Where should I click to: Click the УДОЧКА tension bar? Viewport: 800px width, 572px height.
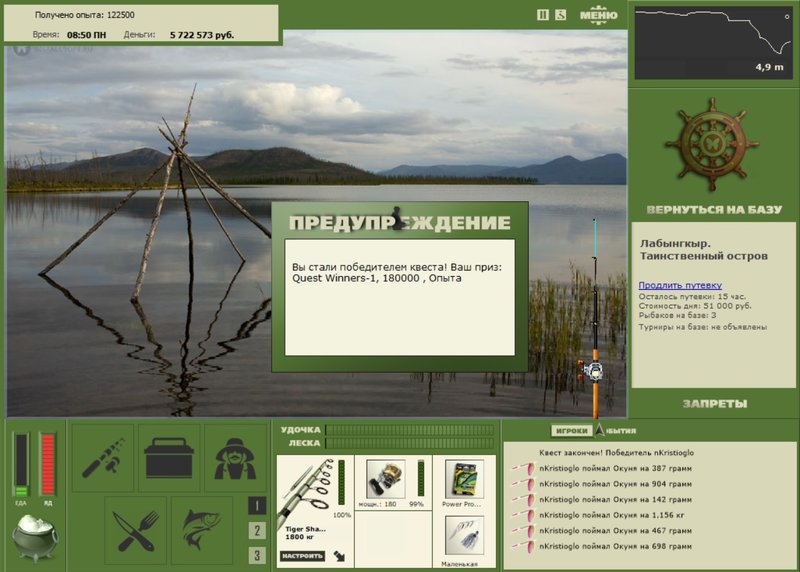[410, 430]
